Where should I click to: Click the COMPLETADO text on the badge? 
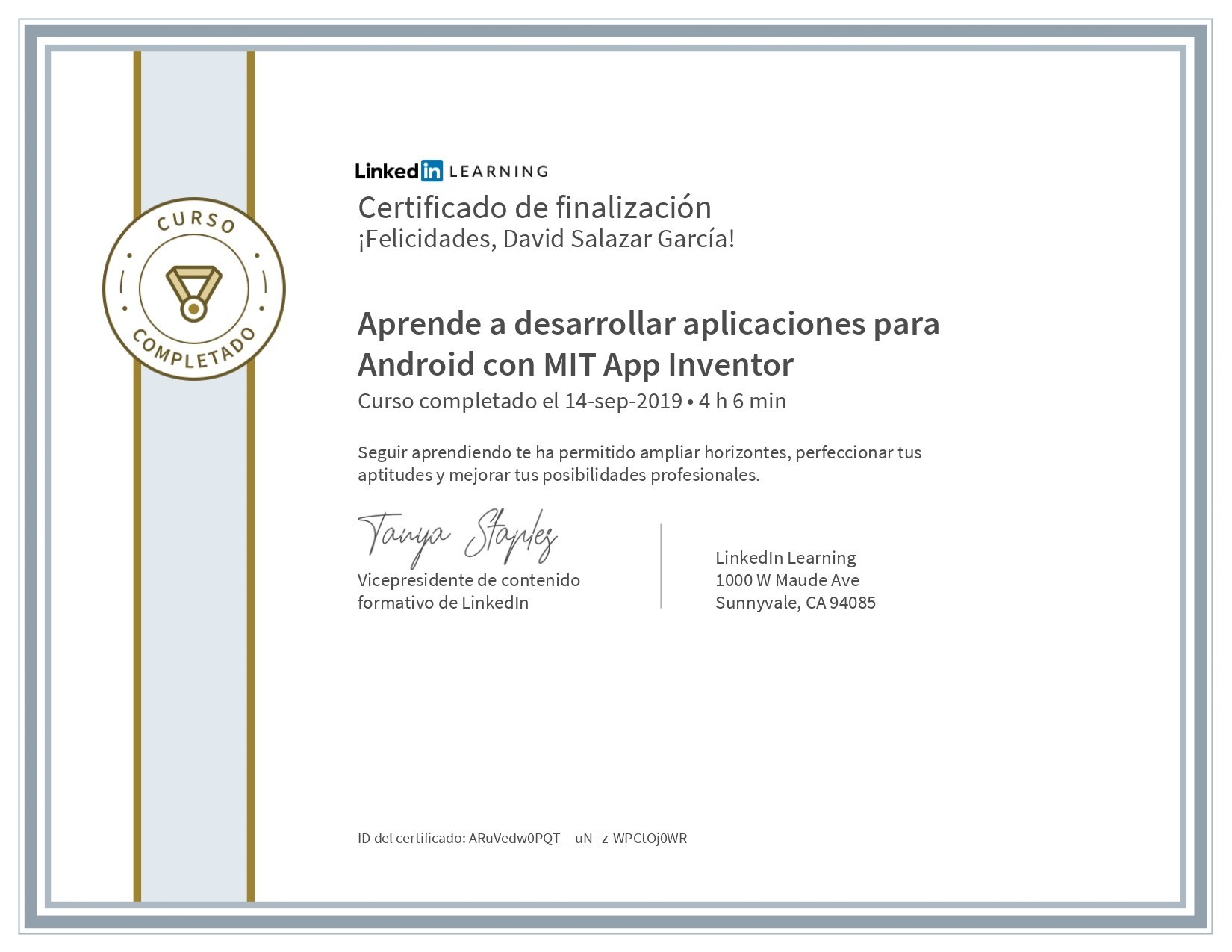pos(193,352)
